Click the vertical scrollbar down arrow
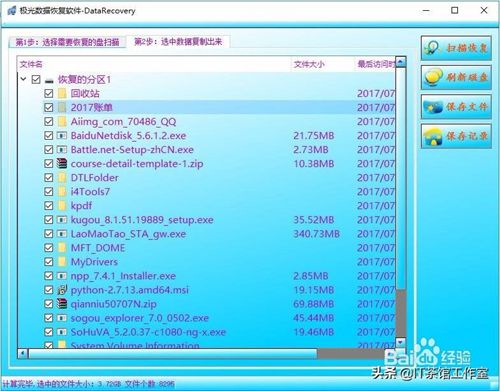This screenshot has height=391, width=500. point(401,342)
